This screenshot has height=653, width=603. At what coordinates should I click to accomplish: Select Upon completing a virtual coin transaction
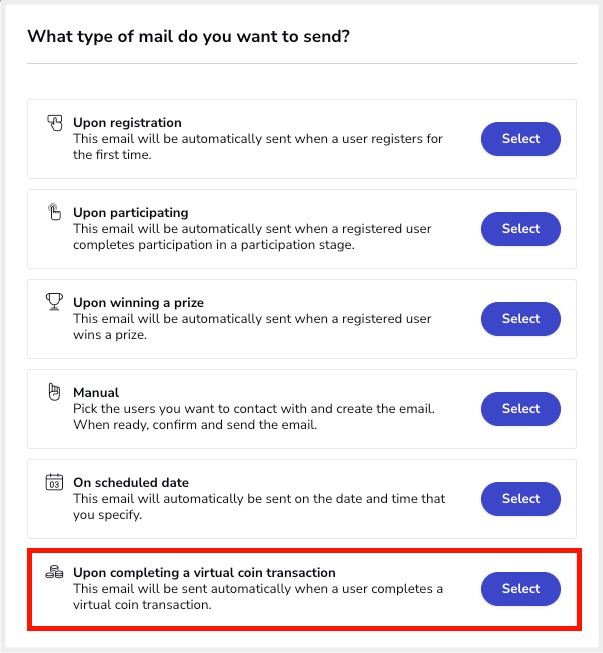pos(521,588)
